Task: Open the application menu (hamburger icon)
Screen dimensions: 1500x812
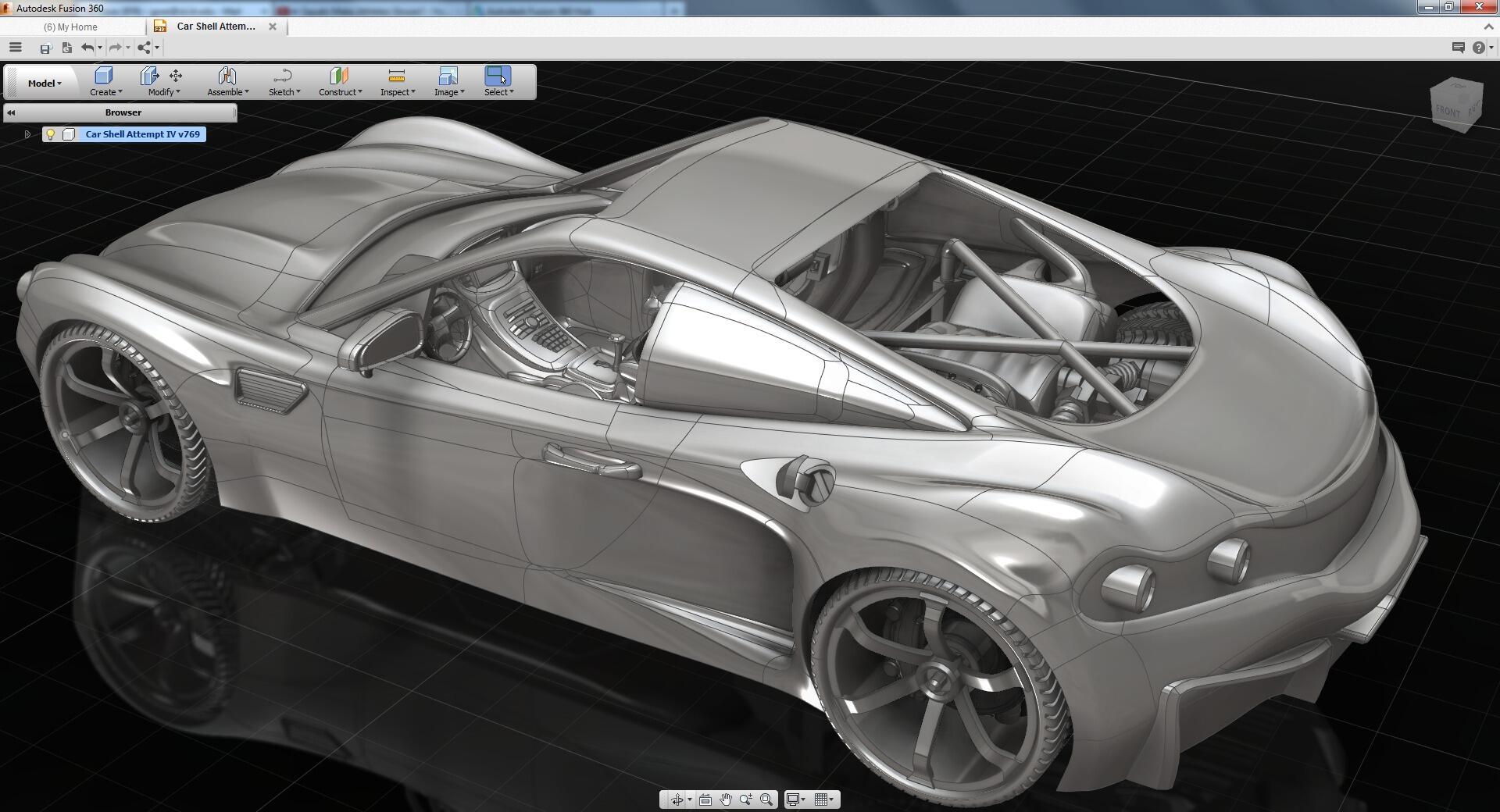Action: pyautogui.click(x=15, y=48)
